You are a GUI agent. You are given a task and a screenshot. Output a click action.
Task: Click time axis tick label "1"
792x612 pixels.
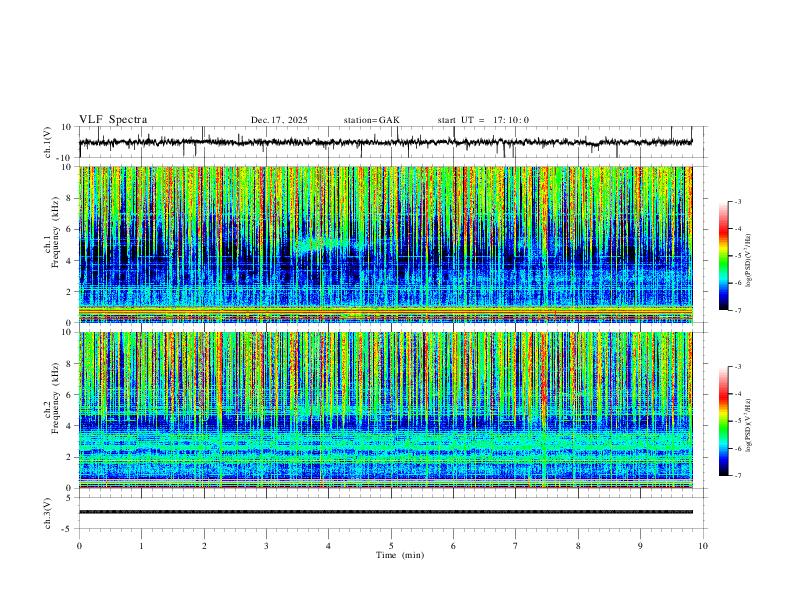141,546
